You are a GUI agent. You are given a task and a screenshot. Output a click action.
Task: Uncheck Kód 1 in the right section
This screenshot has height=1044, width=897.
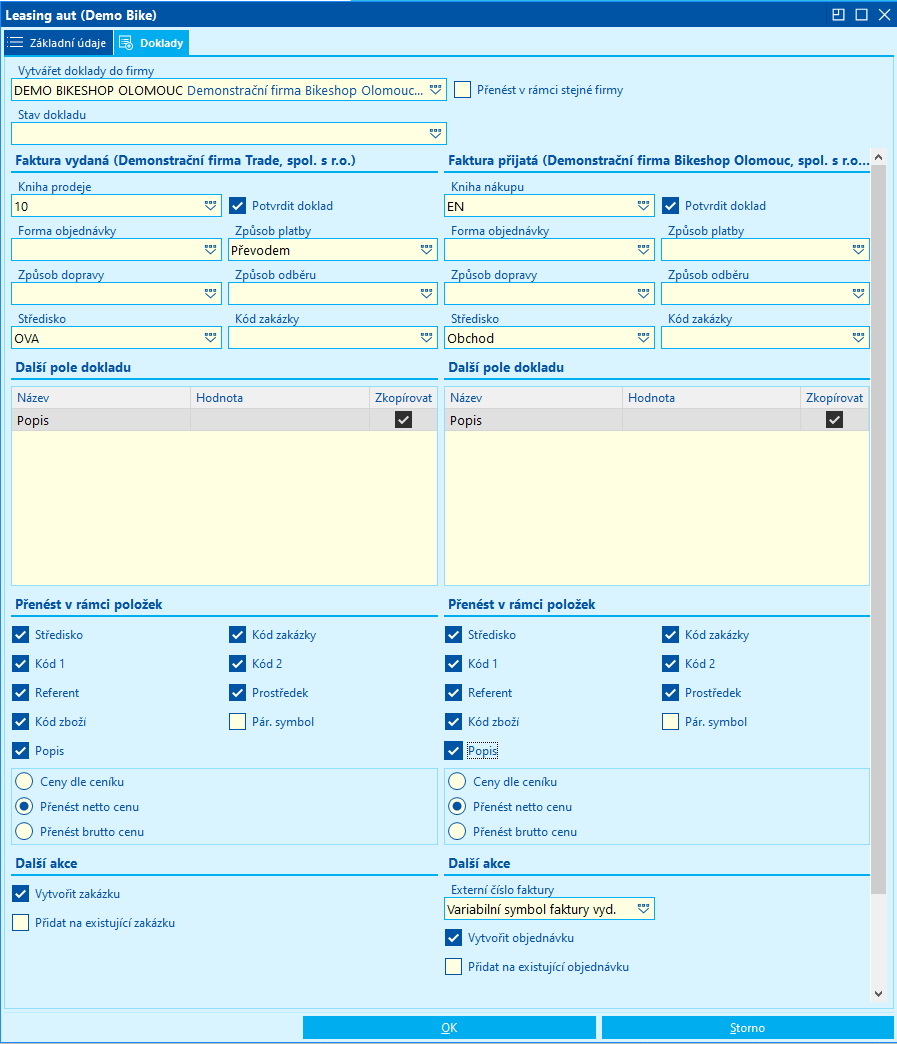click(x=453, y=664)
